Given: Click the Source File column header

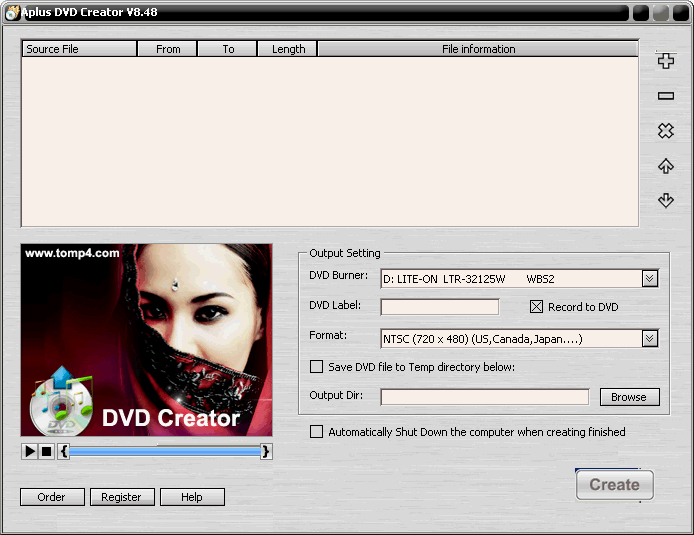Looking at the screenshot, I should [x=79, y=49].
